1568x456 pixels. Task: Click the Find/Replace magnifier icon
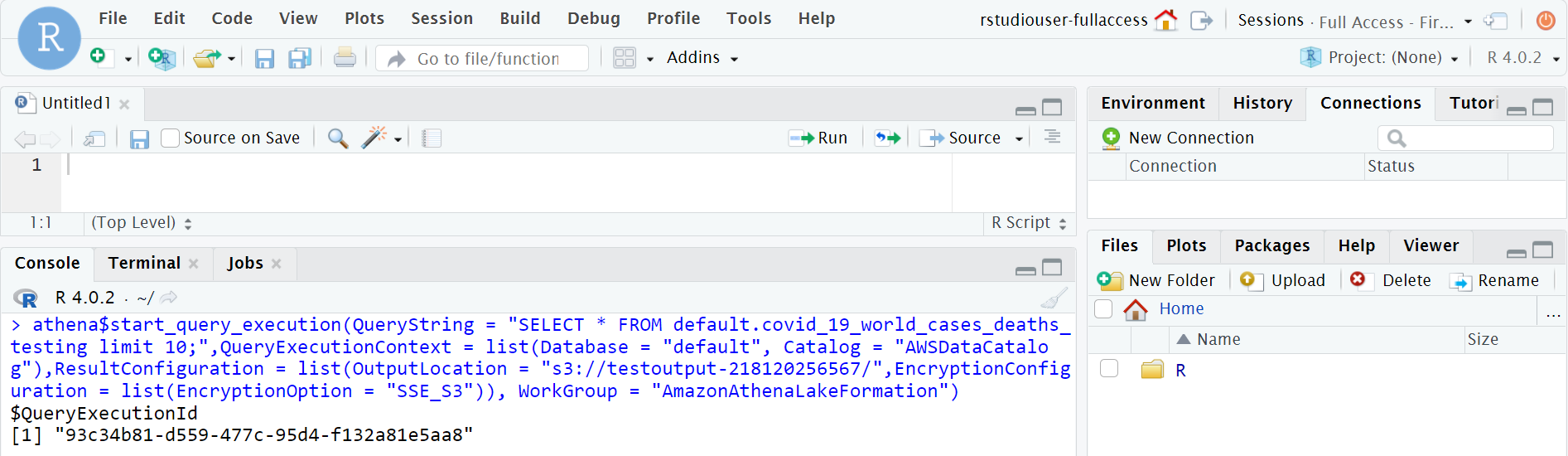(x=337, y=138)
